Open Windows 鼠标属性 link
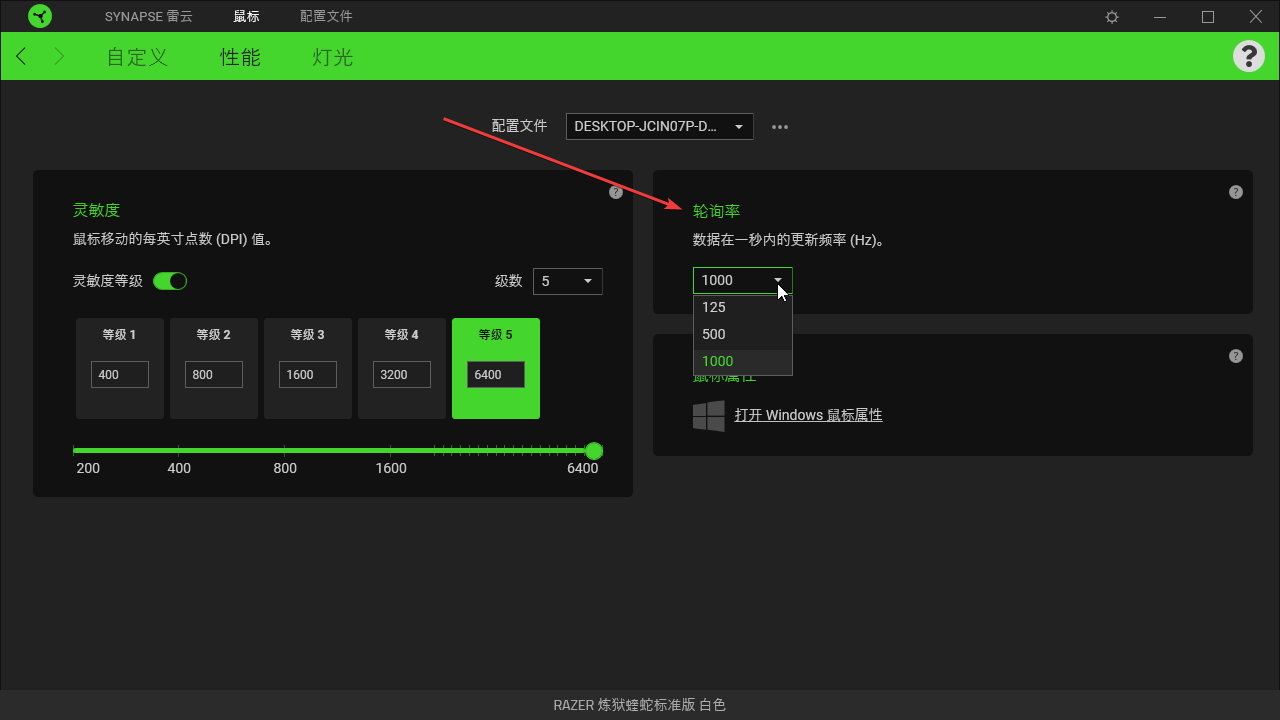The height and width of the screenshot is (720, 1280). pos(809,414)
